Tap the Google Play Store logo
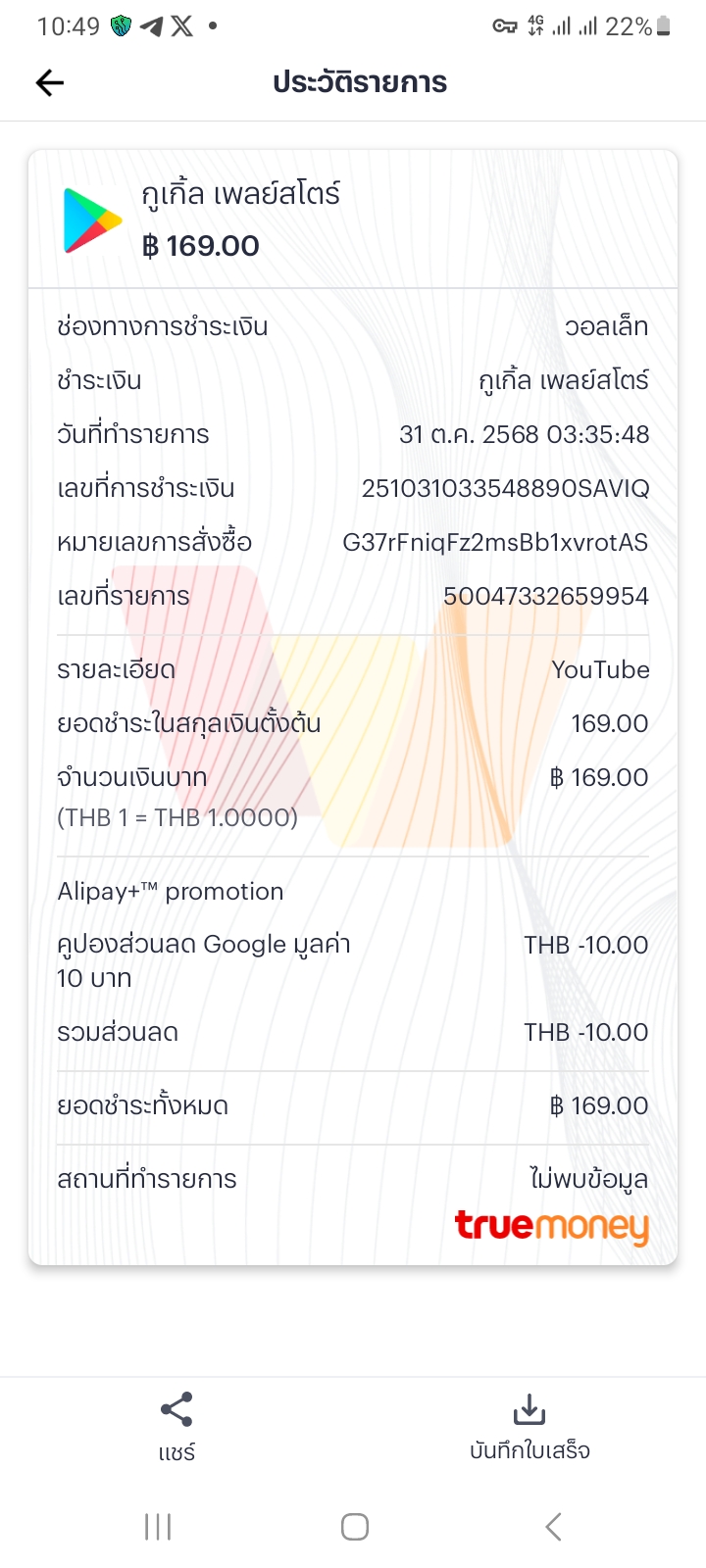The height and width of the screenshot is (1568, 706). 92,220
